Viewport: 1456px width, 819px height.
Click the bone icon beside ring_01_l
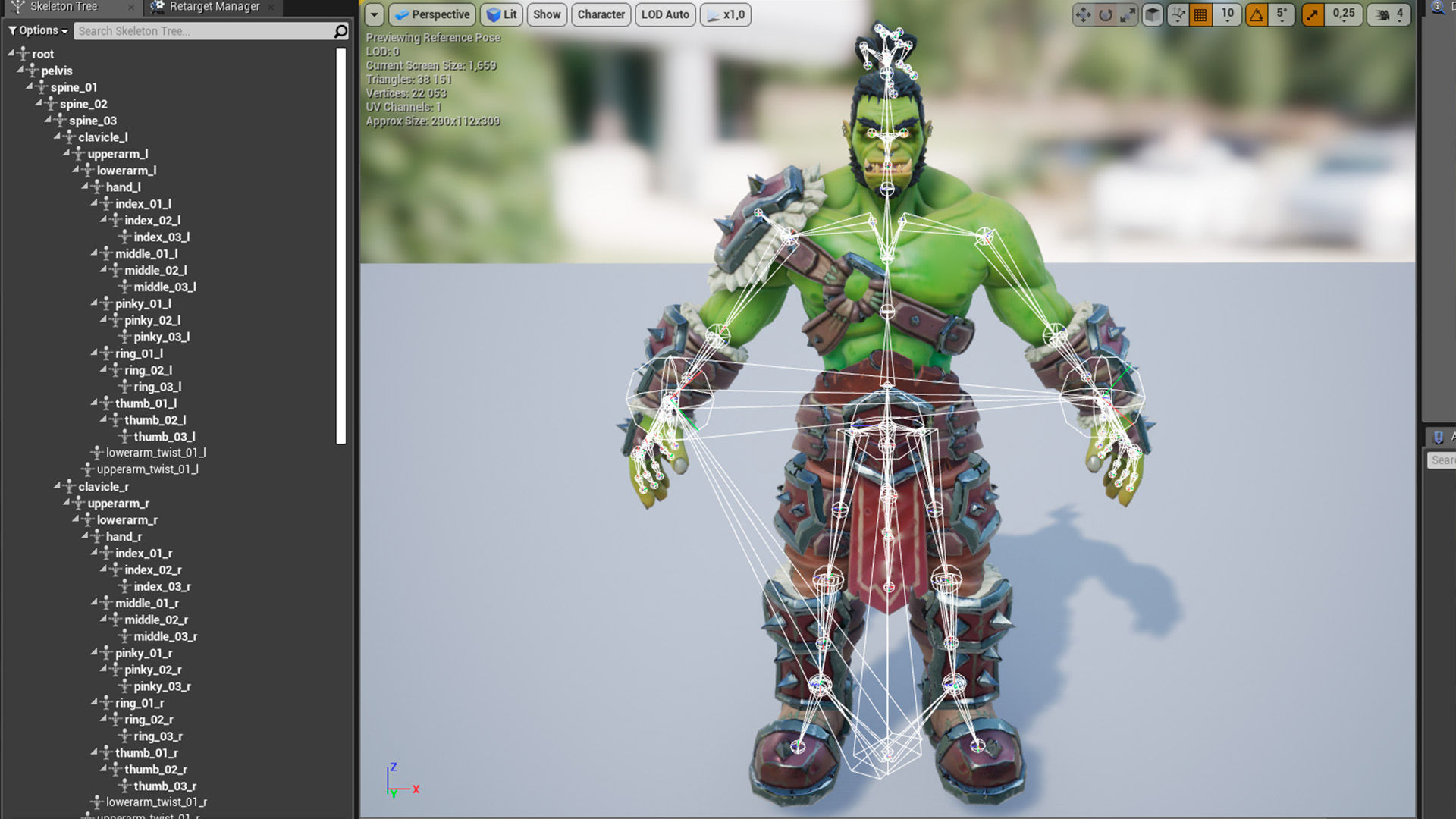tap(106, 353)
